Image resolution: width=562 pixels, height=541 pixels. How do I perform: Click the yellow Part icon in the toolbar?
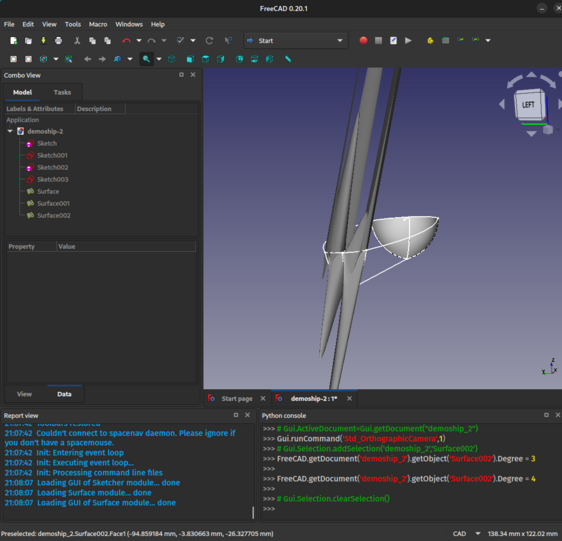430,41
